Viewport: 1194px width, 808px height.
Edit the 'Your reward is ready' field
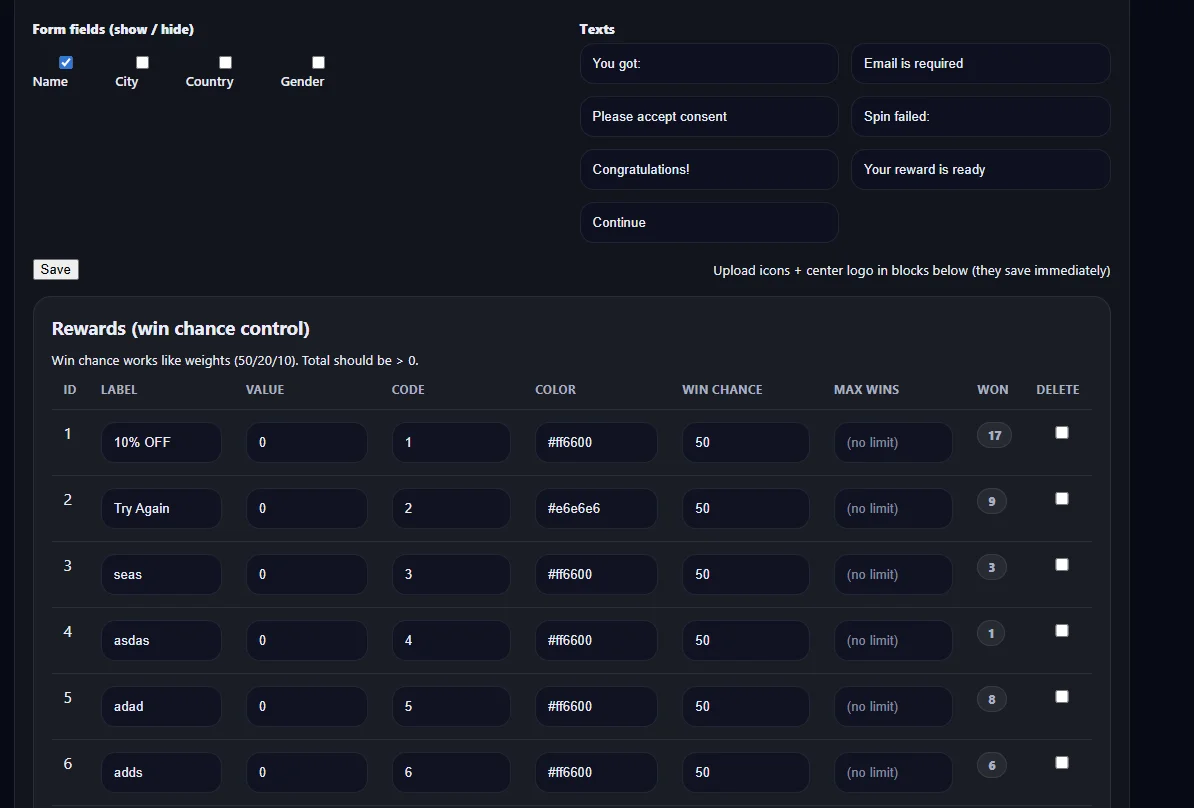(x=980, y=169)
